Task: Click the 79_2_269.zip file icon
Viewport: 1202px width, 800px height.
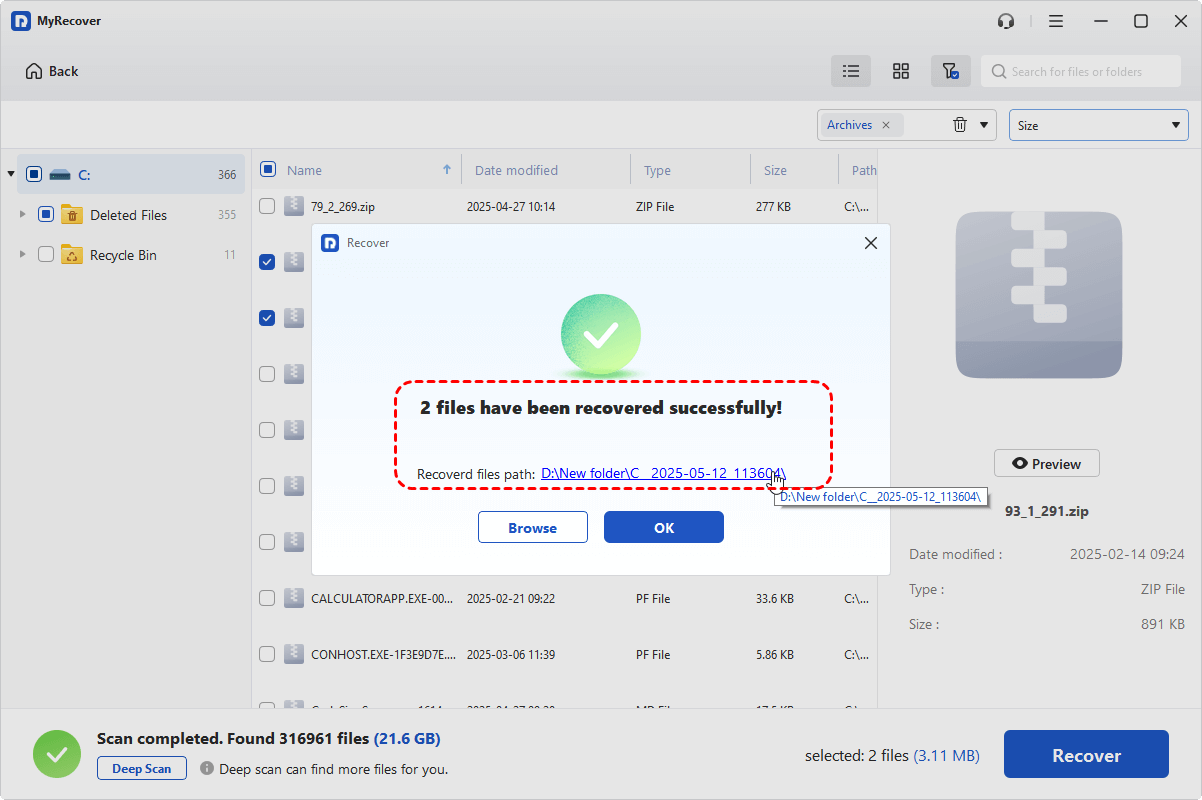Action: coord(293,206)
